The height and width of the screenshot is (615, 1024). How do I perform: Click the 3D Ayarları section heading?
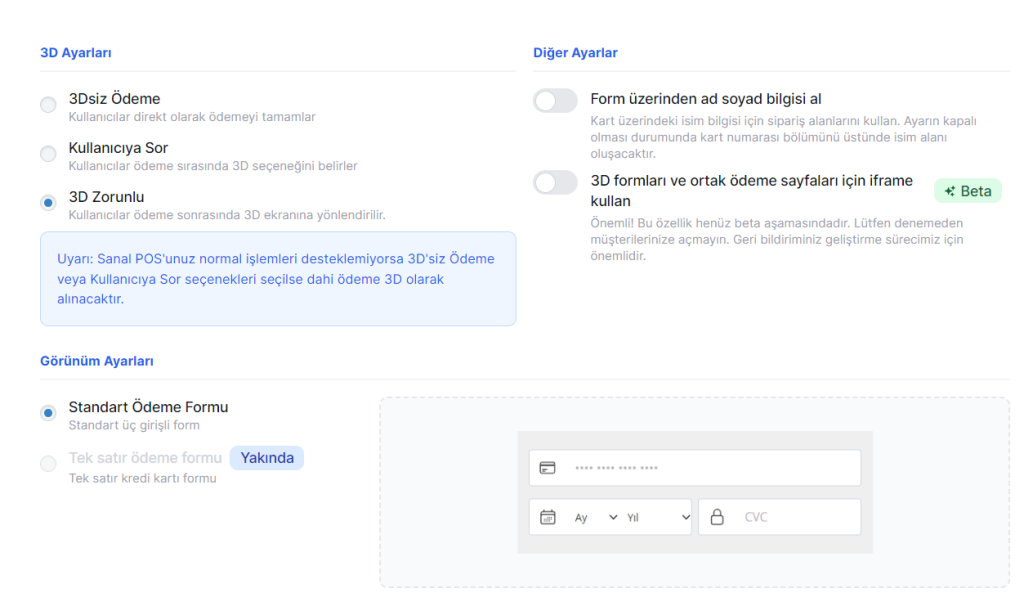coord(75,53)
